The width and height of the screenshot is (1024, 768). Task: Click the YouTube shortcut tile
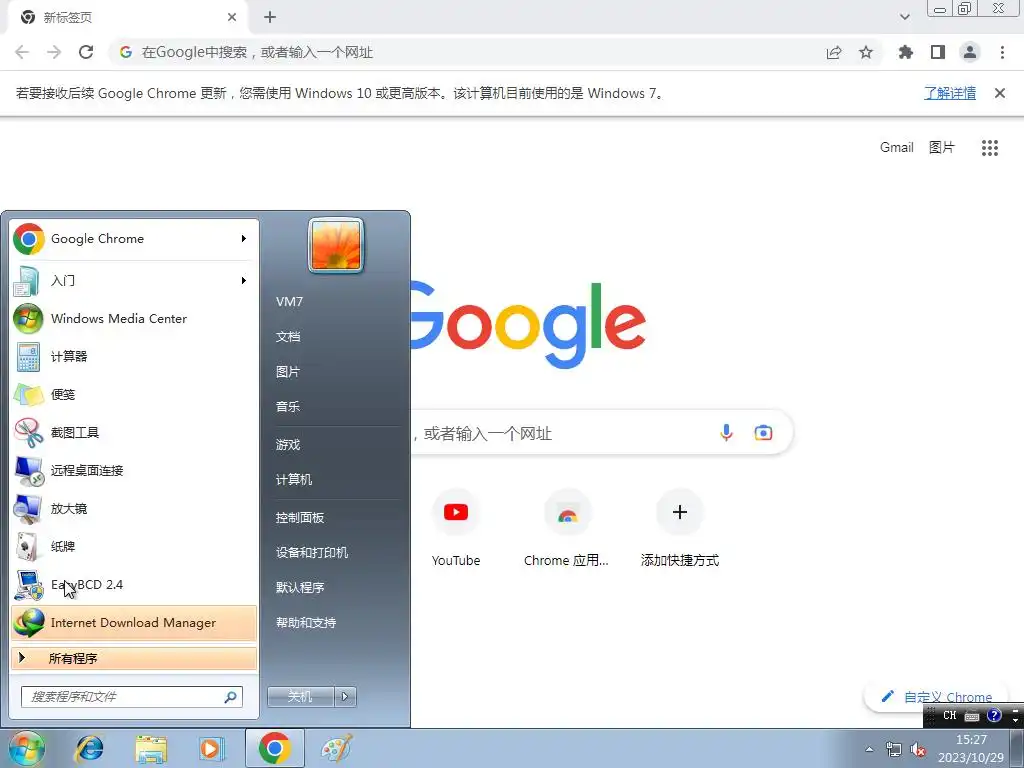(456, 530)
